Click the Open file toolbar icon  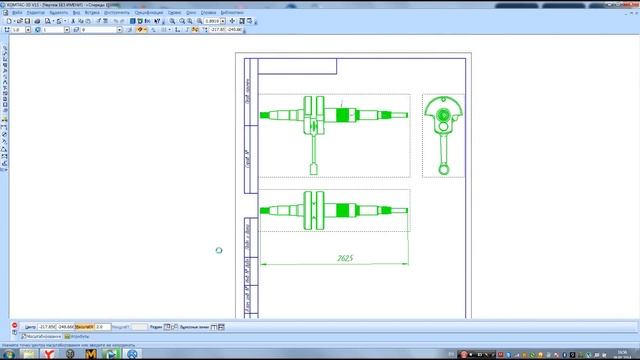[x=19, y=21]
